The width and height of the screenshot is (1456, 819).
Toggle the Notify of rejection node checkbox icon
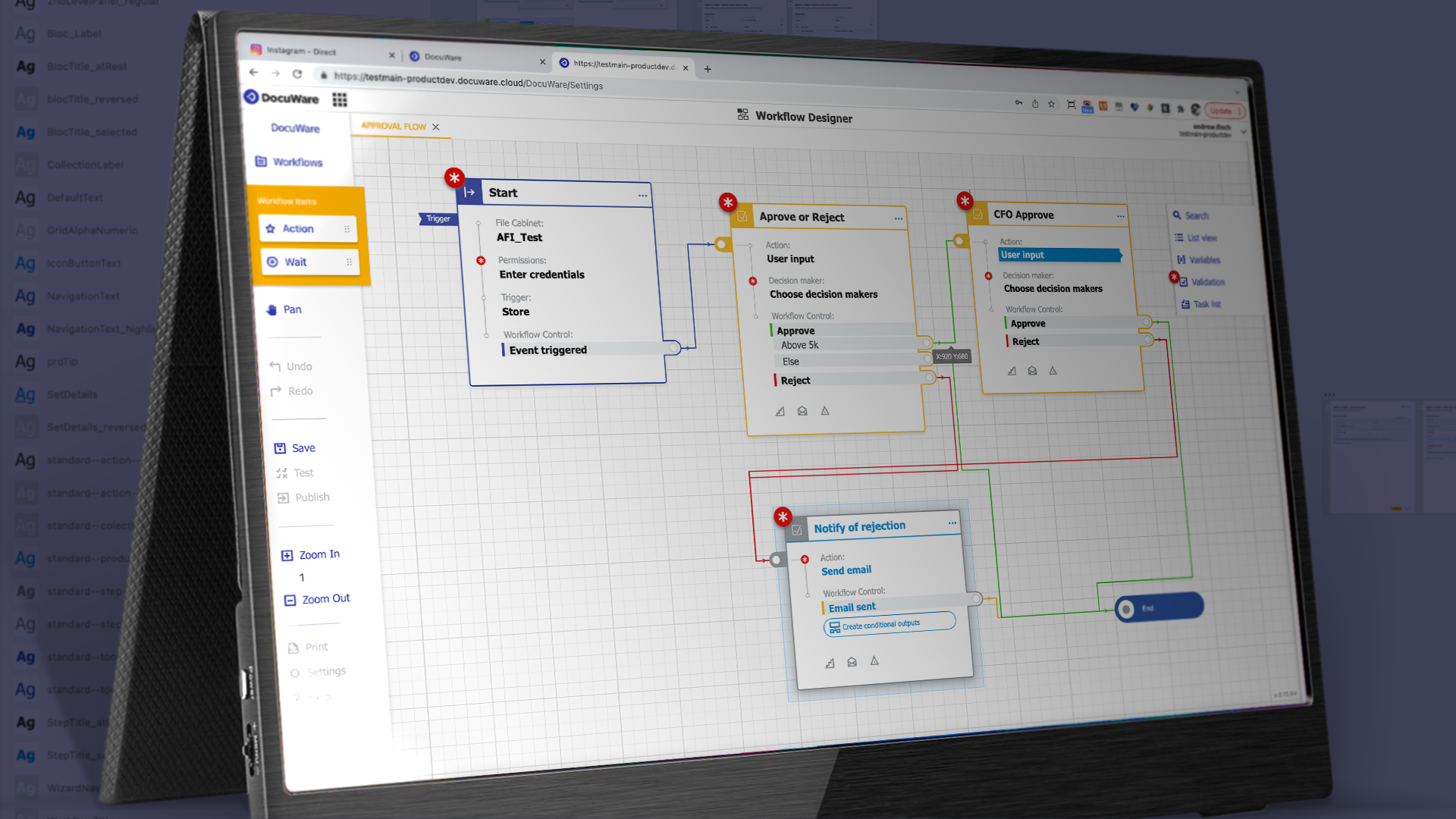796,530
